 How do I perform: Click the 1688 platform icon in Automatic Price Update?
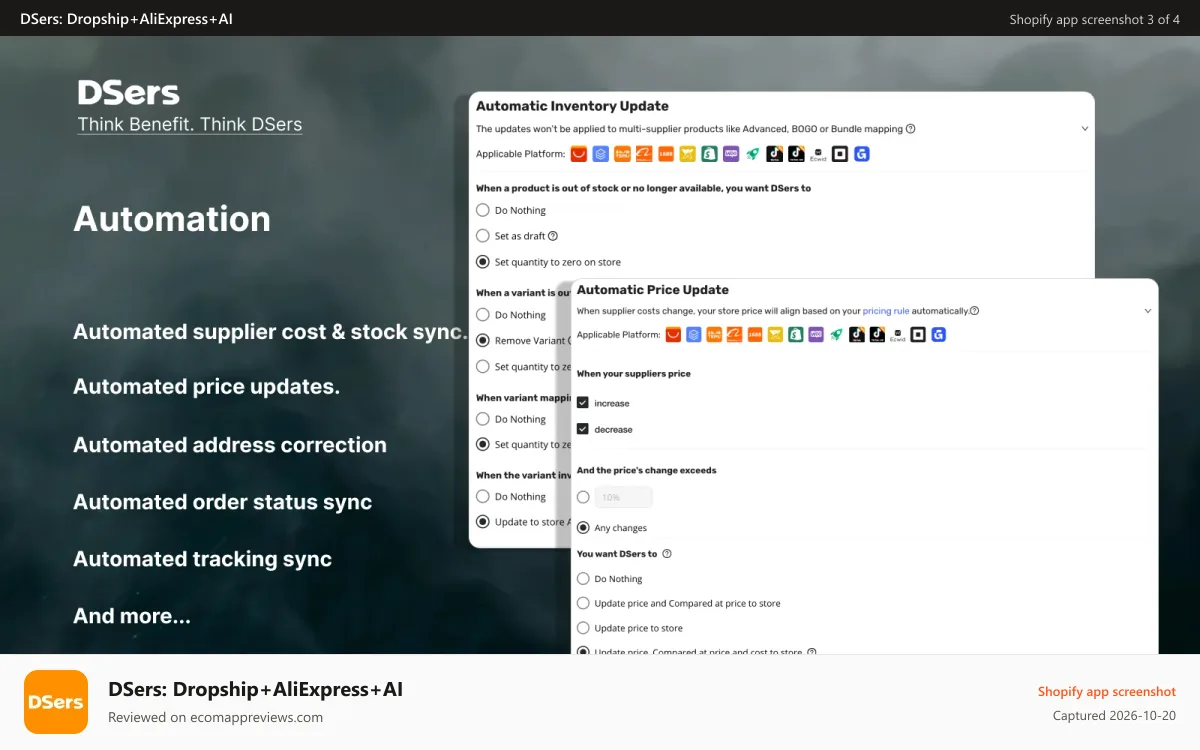coord(755,334)
